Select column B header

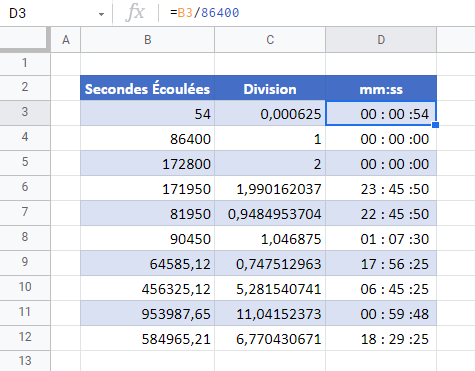[x=147, y=40]
